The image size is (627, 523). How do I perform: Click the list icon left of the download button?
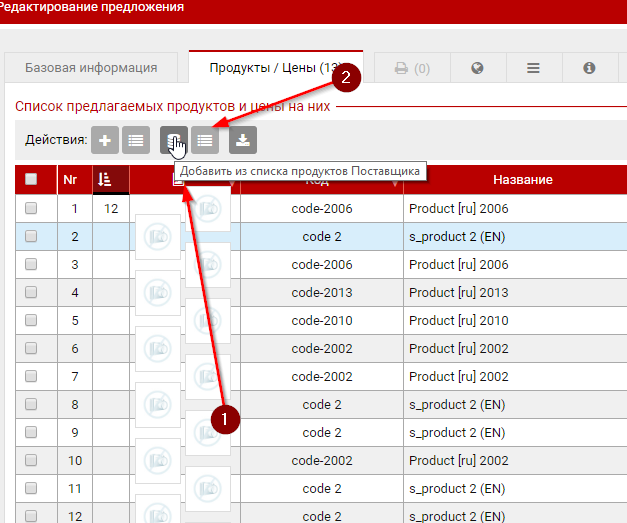click(205, 141)
